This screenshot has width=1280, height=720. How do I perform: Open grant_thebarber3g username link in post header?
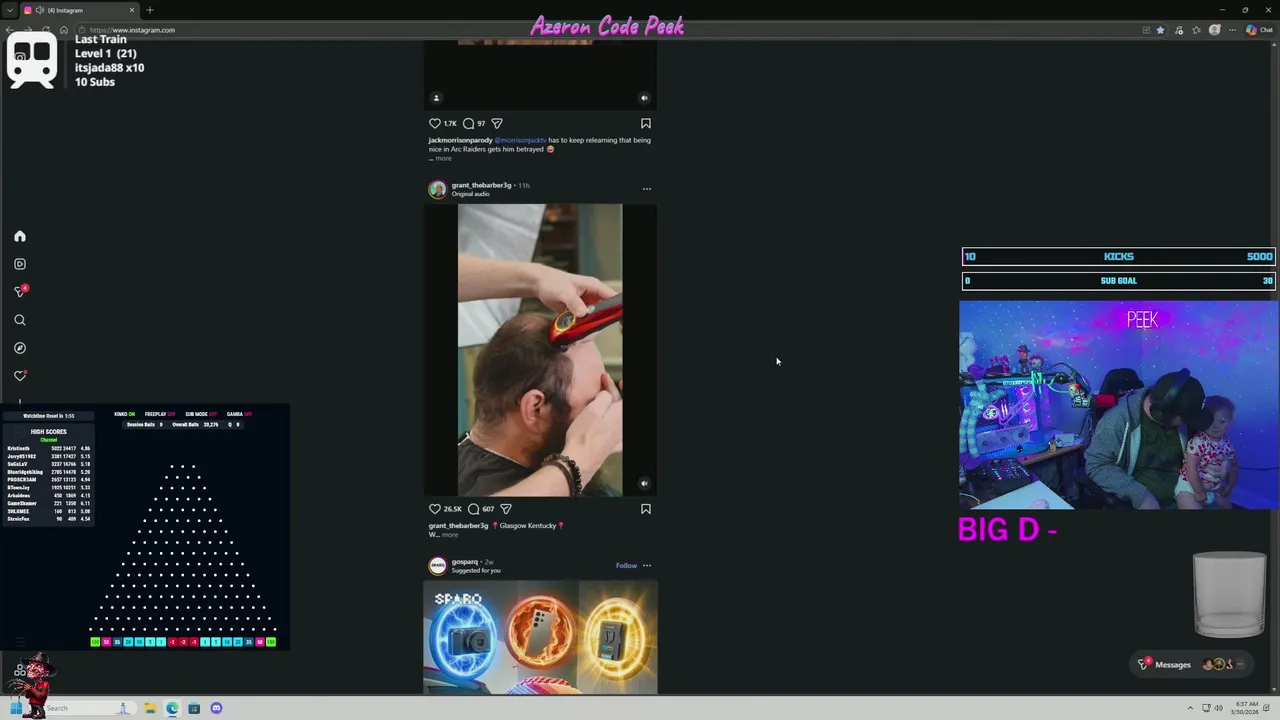[x=481, y=185]
